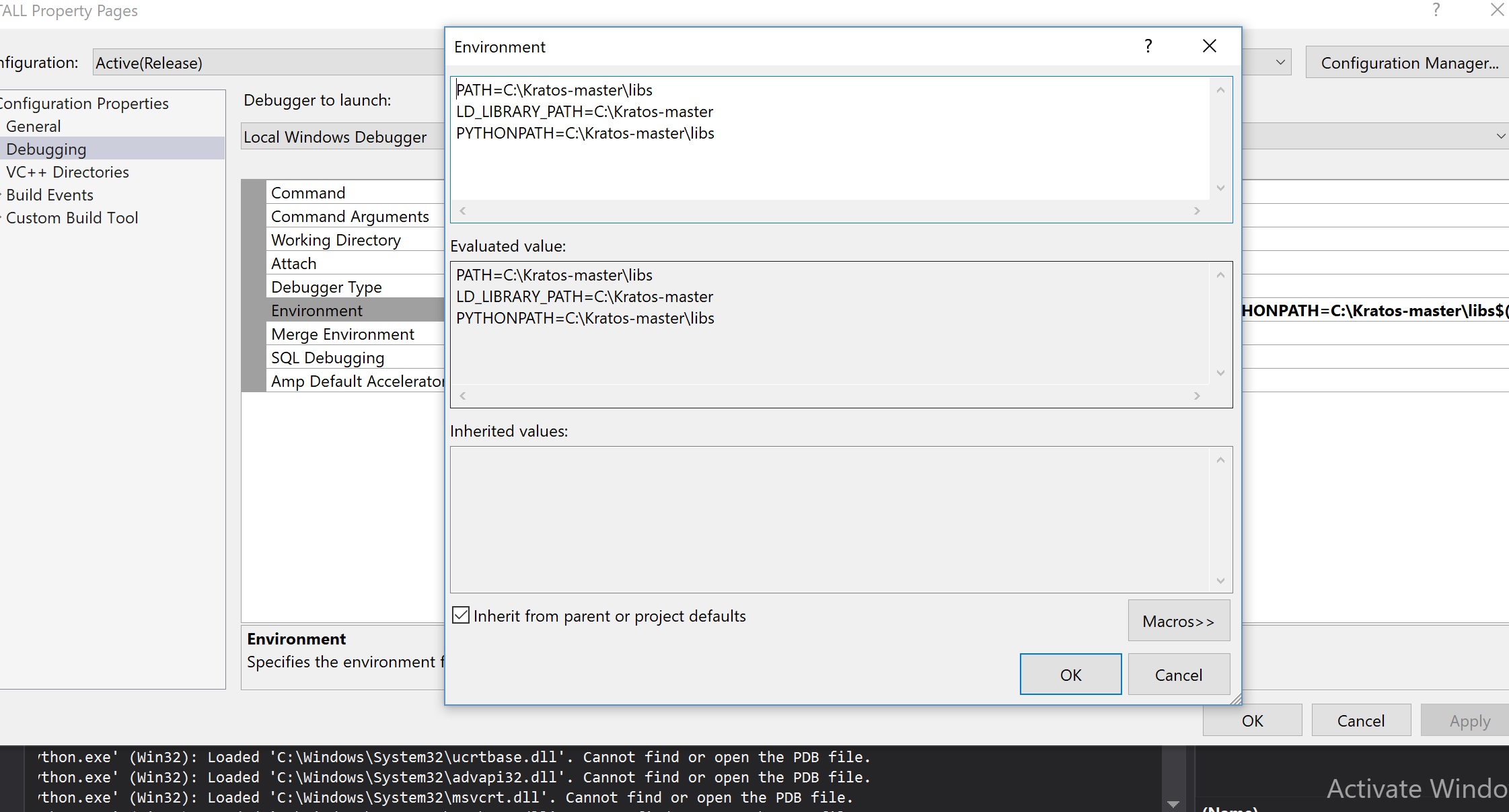The height and width of the screenshot is (812, 1509).
Task: Toggle Inherit from parent or project defaults
Action: 460,615
